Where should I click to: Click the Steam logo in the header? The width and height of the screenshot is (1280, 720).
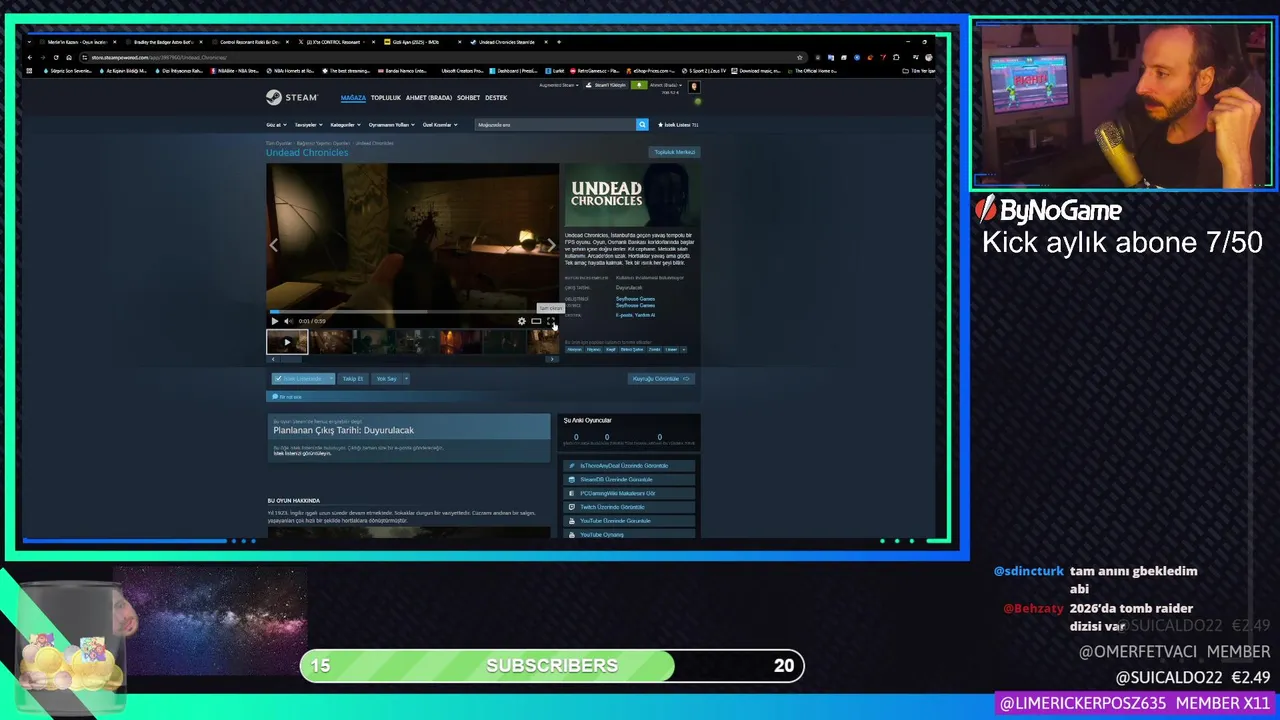[291, 98]
